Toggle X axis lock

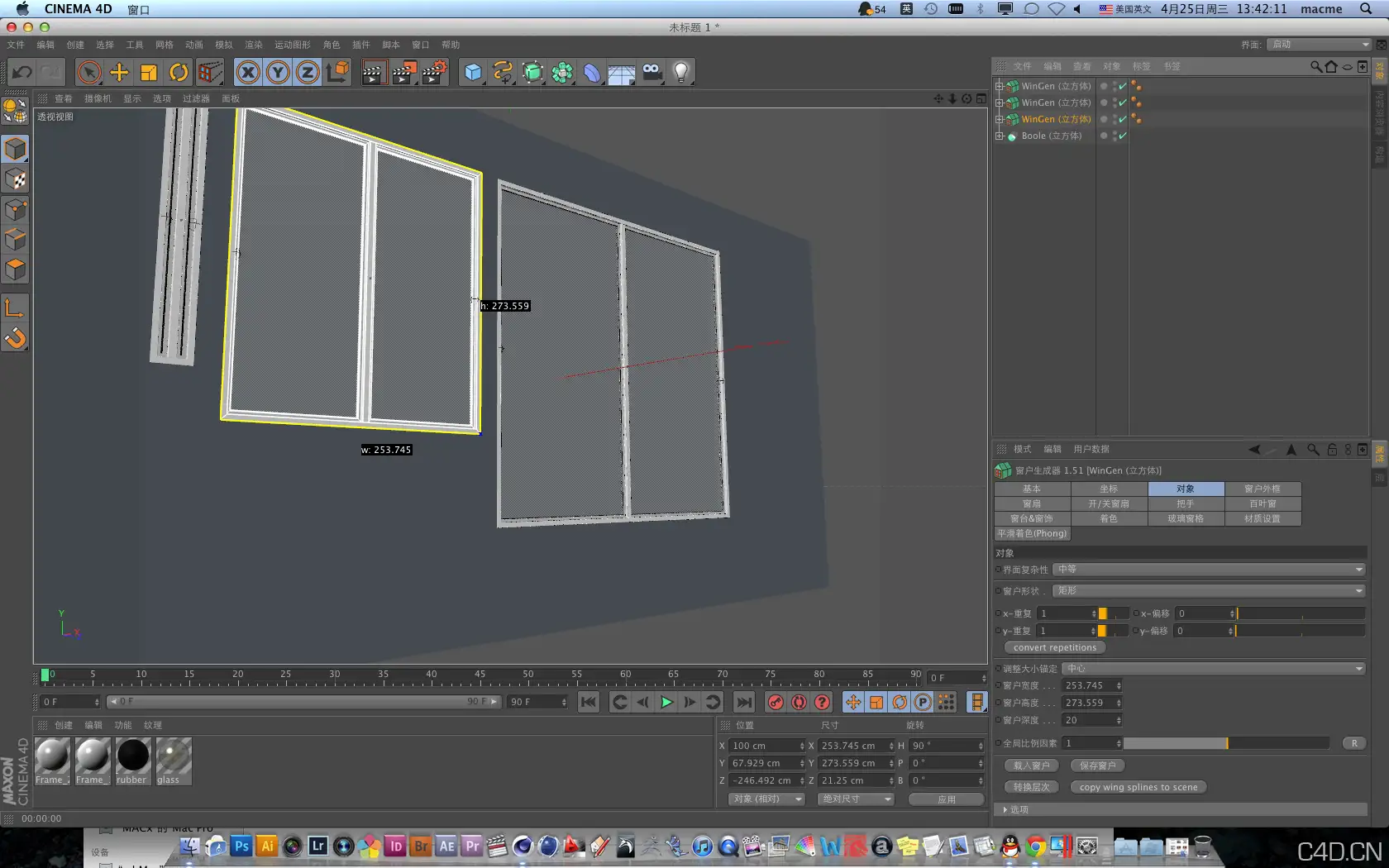(248, 73)
